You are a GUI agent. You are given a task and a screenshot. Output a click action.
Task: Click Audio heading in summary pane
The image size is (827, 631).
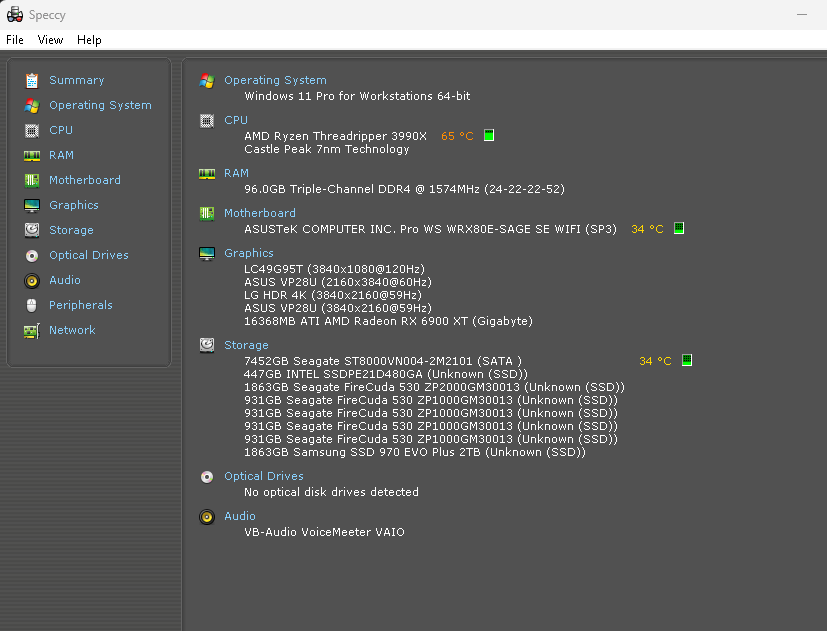[240, 516]
